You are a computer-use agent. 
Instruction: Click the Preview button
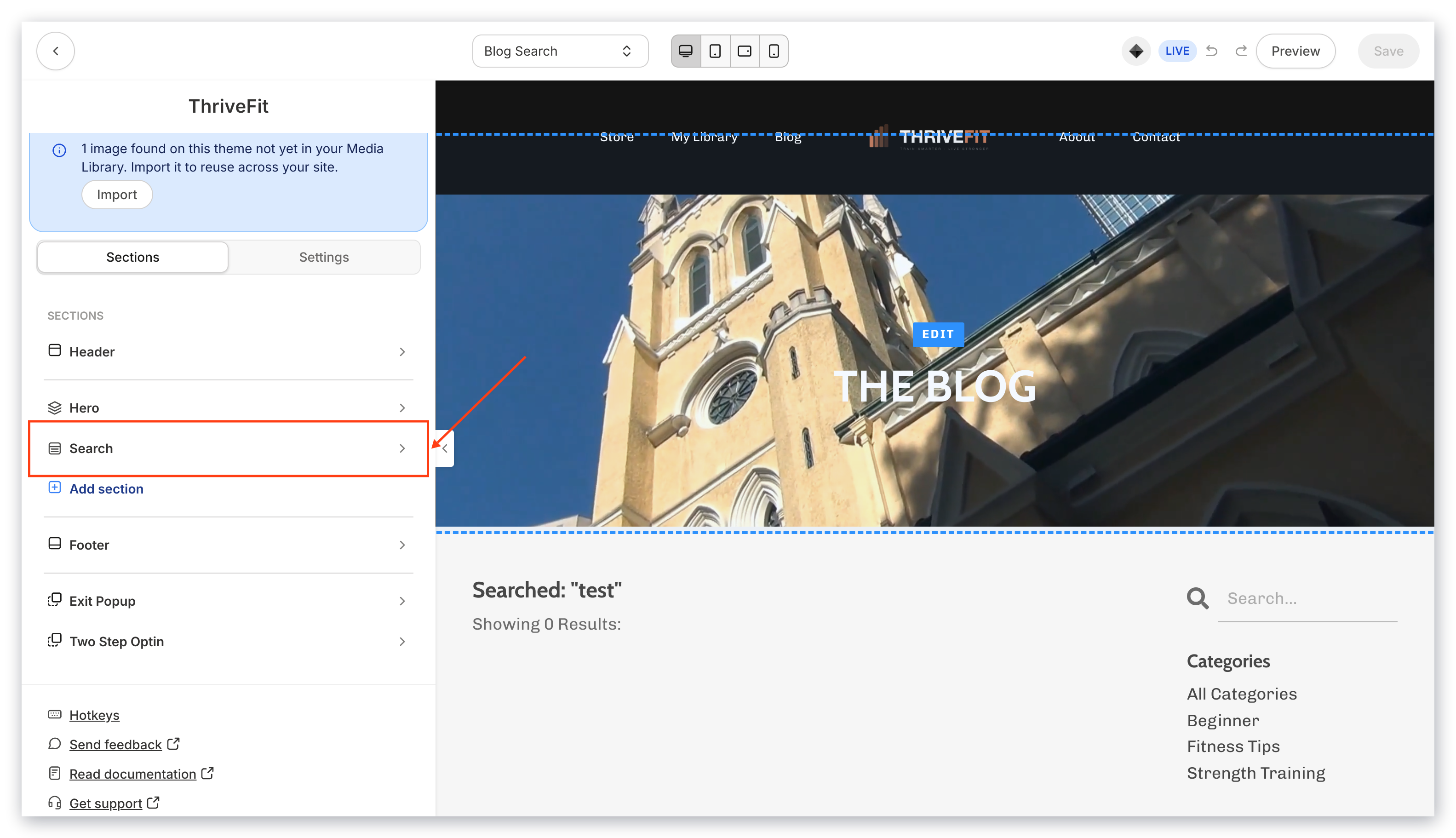[1295, 51]
